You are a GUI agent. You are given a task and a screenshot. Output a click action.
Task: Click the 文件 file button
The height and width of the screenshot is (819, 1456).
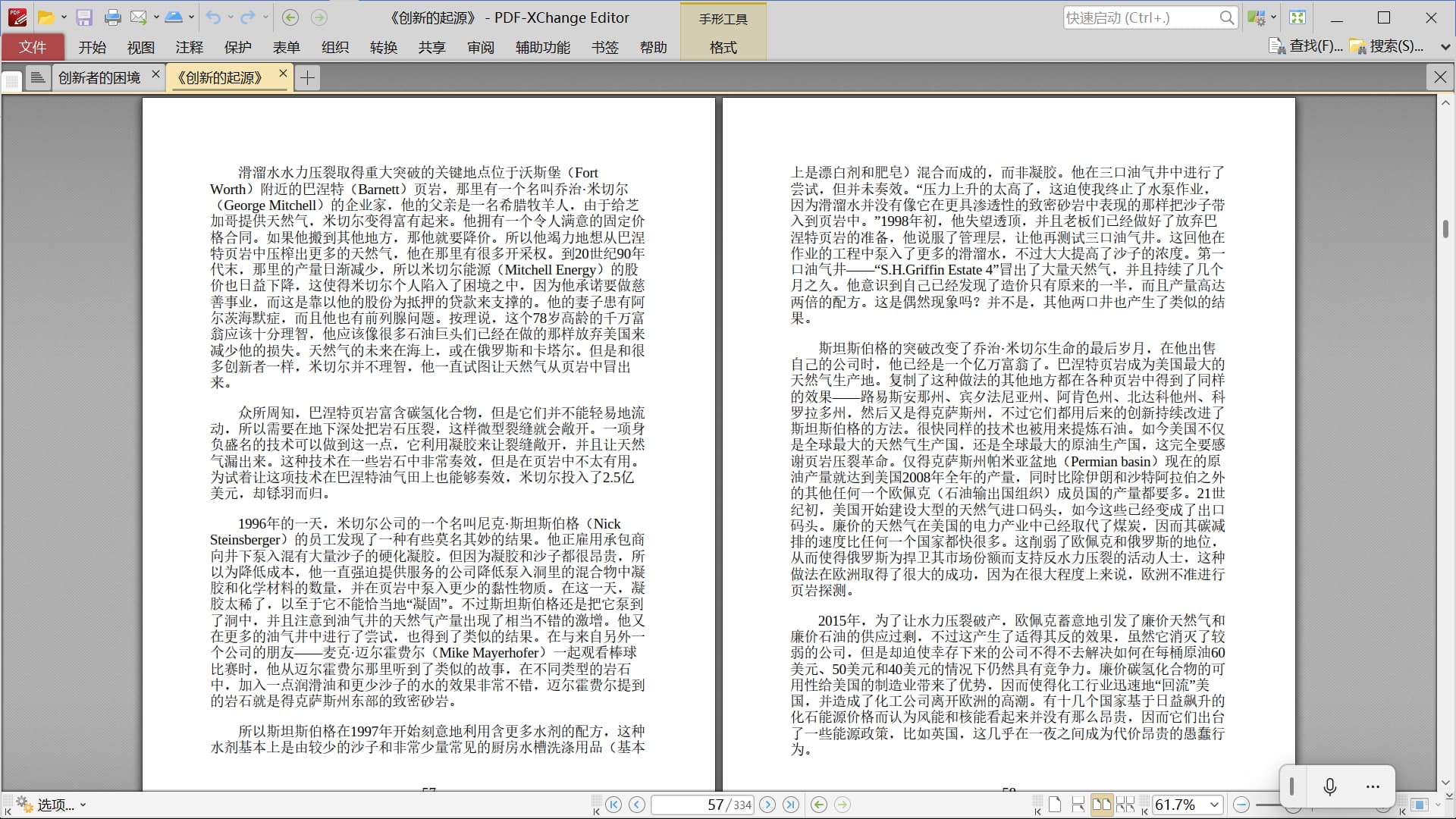(x=33, y=47)
